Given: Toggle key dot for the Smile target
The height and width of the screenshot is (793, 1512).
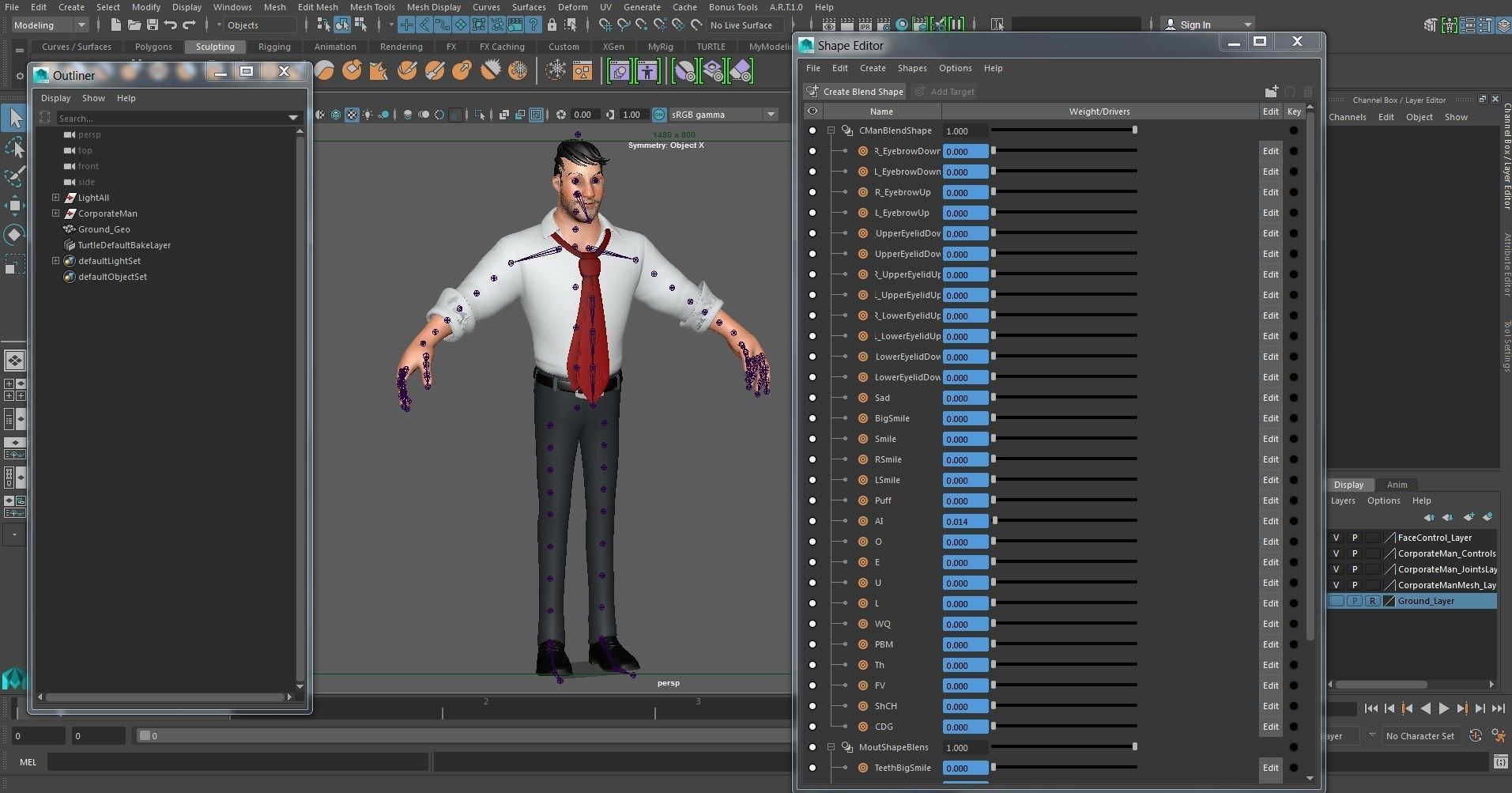Looking at the screenshot, I should pos(1294,439).
